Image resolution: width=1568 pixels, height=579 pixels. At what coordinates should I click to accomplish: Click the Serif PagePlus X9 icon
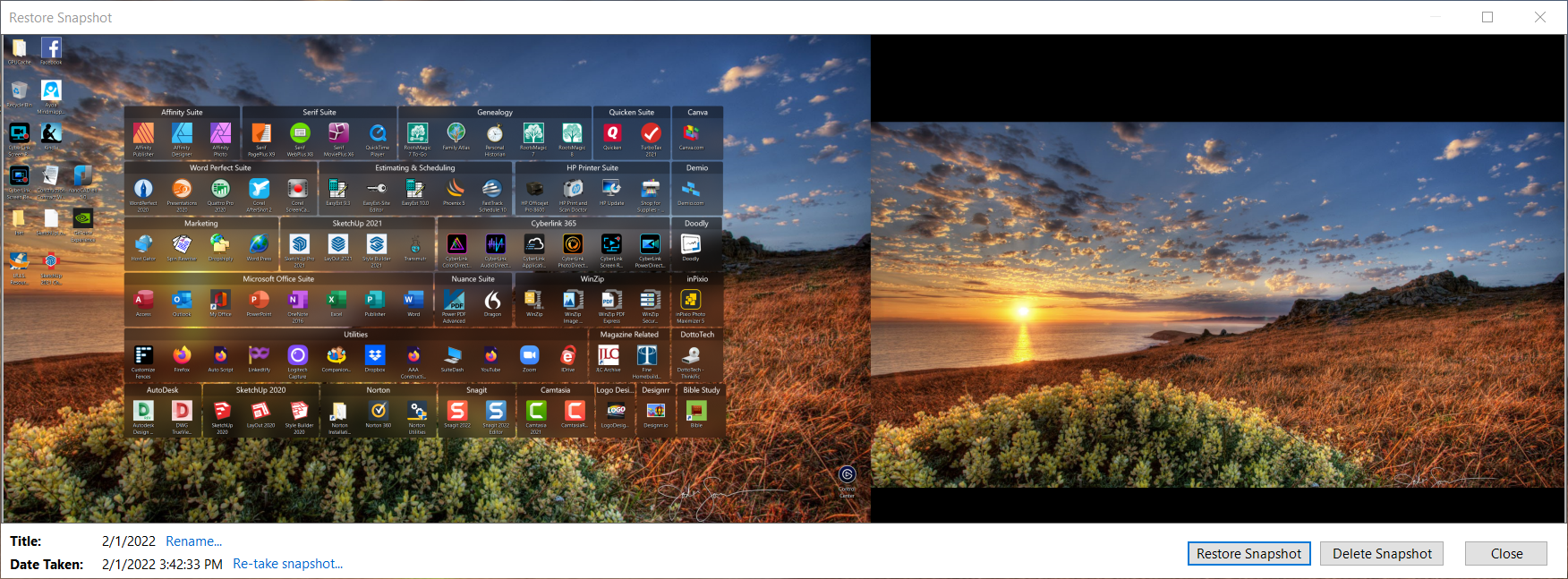[261, 139]
